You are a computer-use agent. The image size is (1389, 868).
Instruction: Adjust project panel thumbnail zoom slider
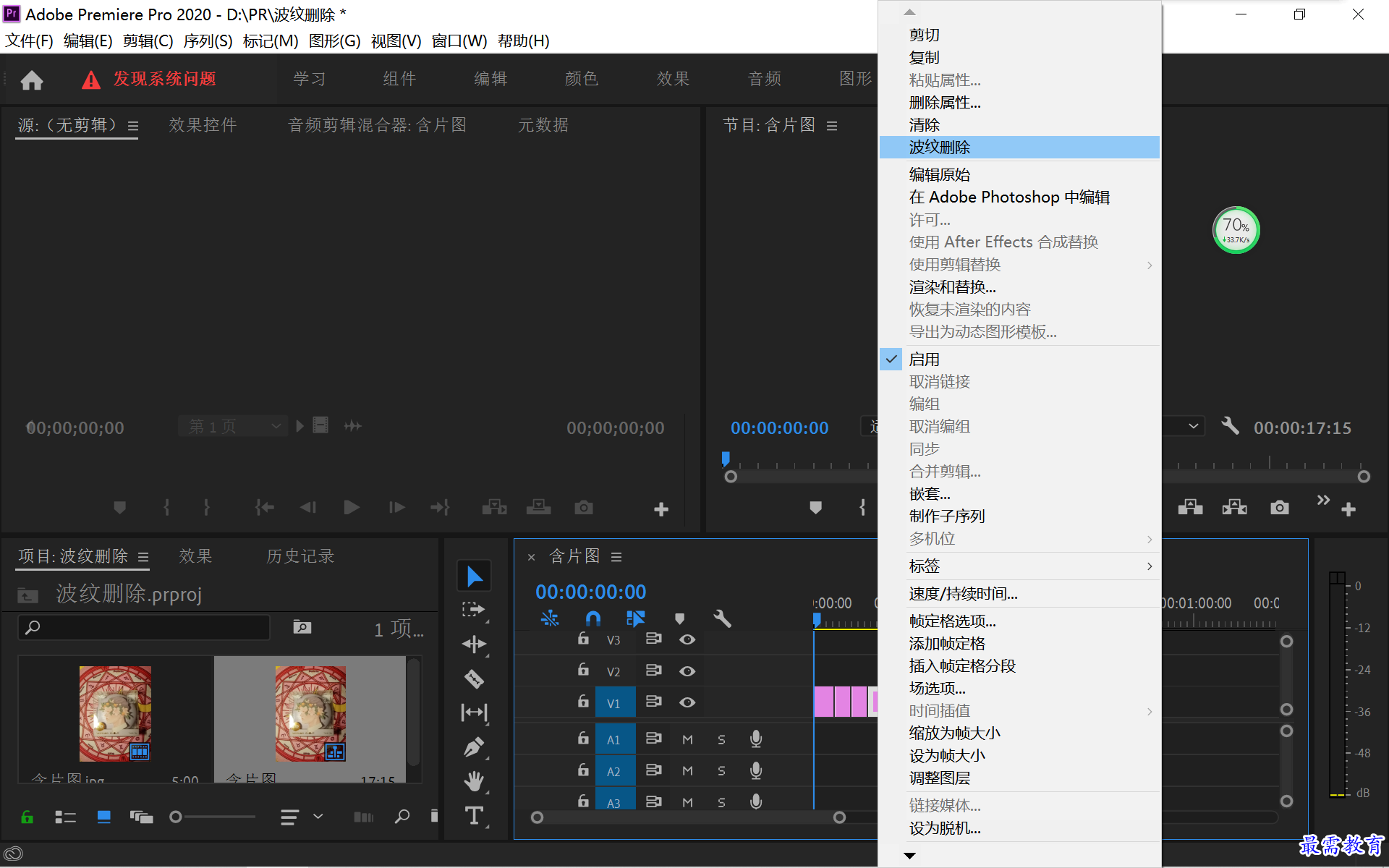coord(213,817)
